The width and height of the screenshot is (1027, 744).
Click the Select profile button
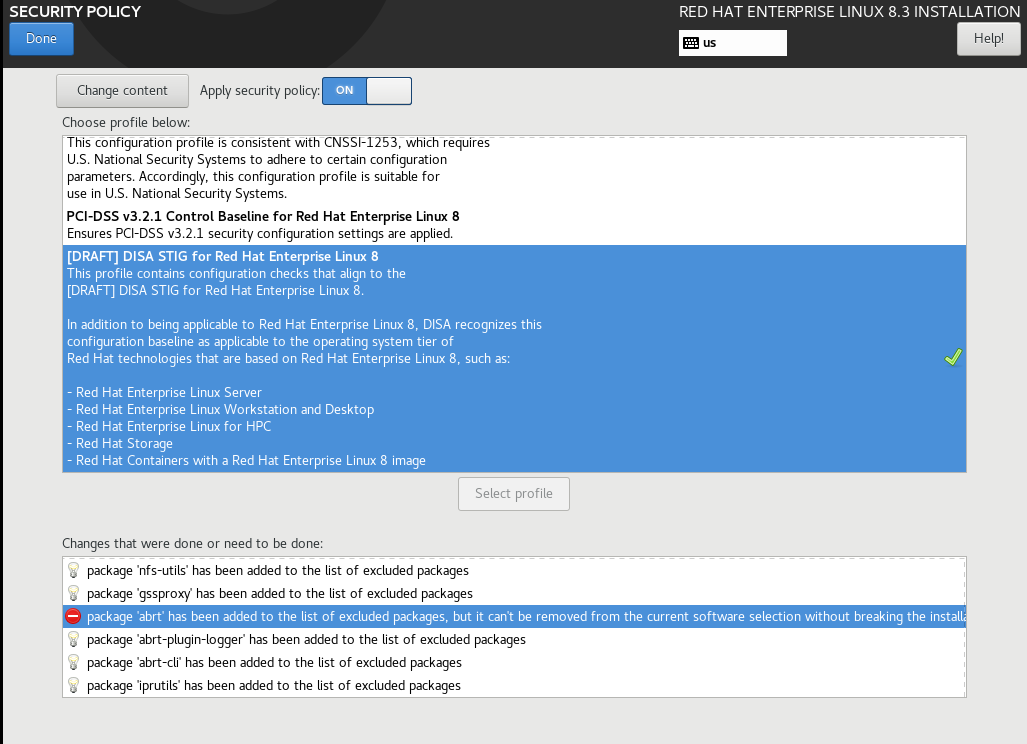point(514,494)
